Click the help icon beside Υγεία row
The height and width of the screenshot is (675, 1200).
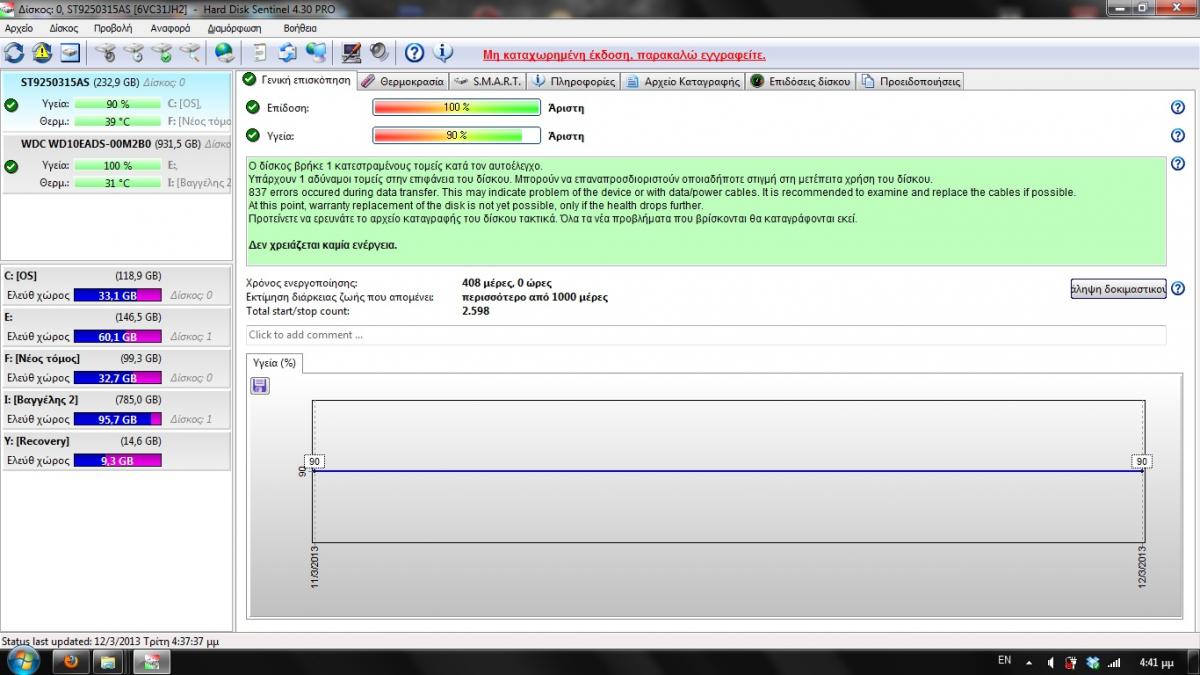pos(1177,135)
